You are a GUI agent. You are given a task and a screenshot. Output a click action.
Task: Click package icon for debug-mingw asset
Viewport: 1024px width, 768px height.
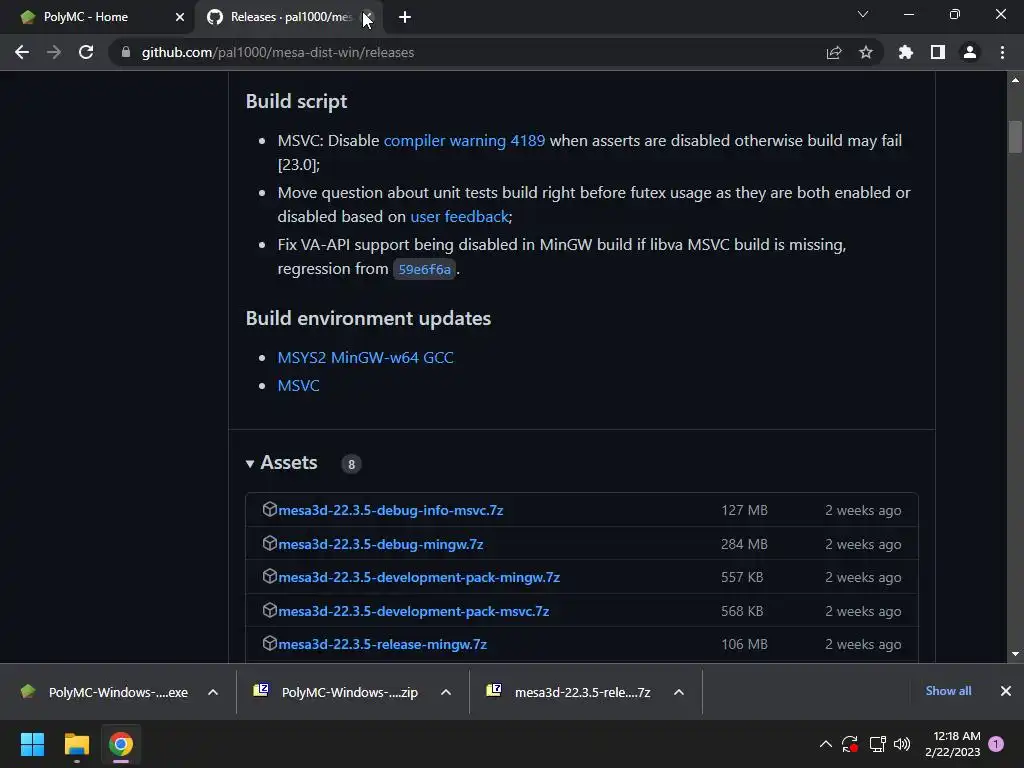(270, 543)
